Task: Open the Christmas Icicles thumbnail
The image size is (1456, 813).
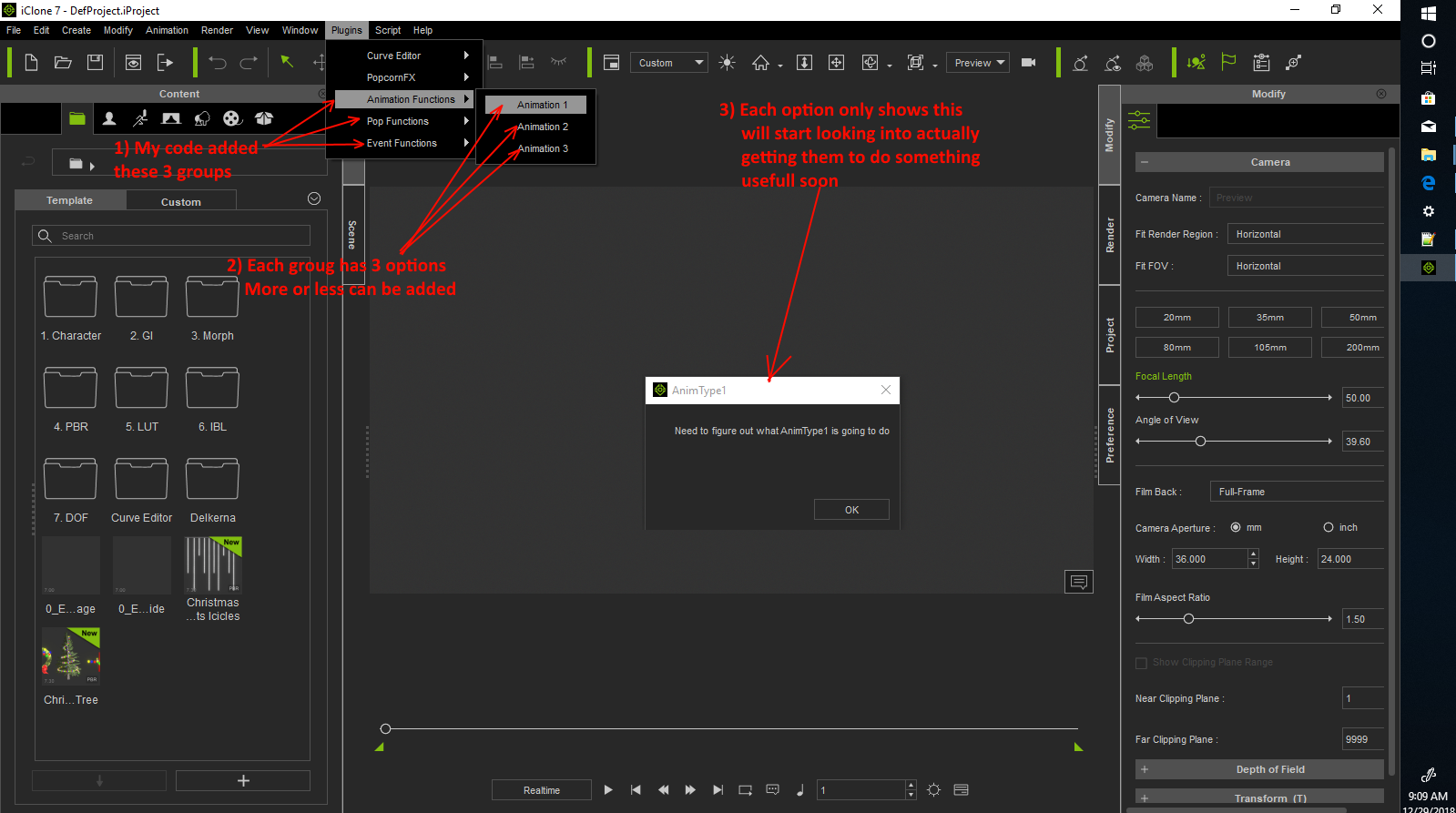Action: tap(213, 564)
